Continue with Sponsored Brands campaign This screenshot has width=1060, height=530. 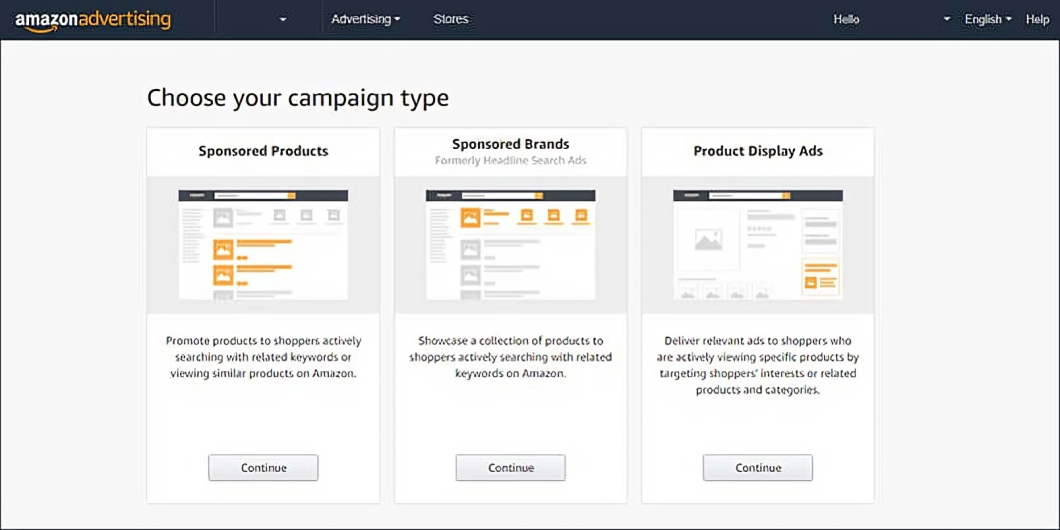[x=510, y=467]
